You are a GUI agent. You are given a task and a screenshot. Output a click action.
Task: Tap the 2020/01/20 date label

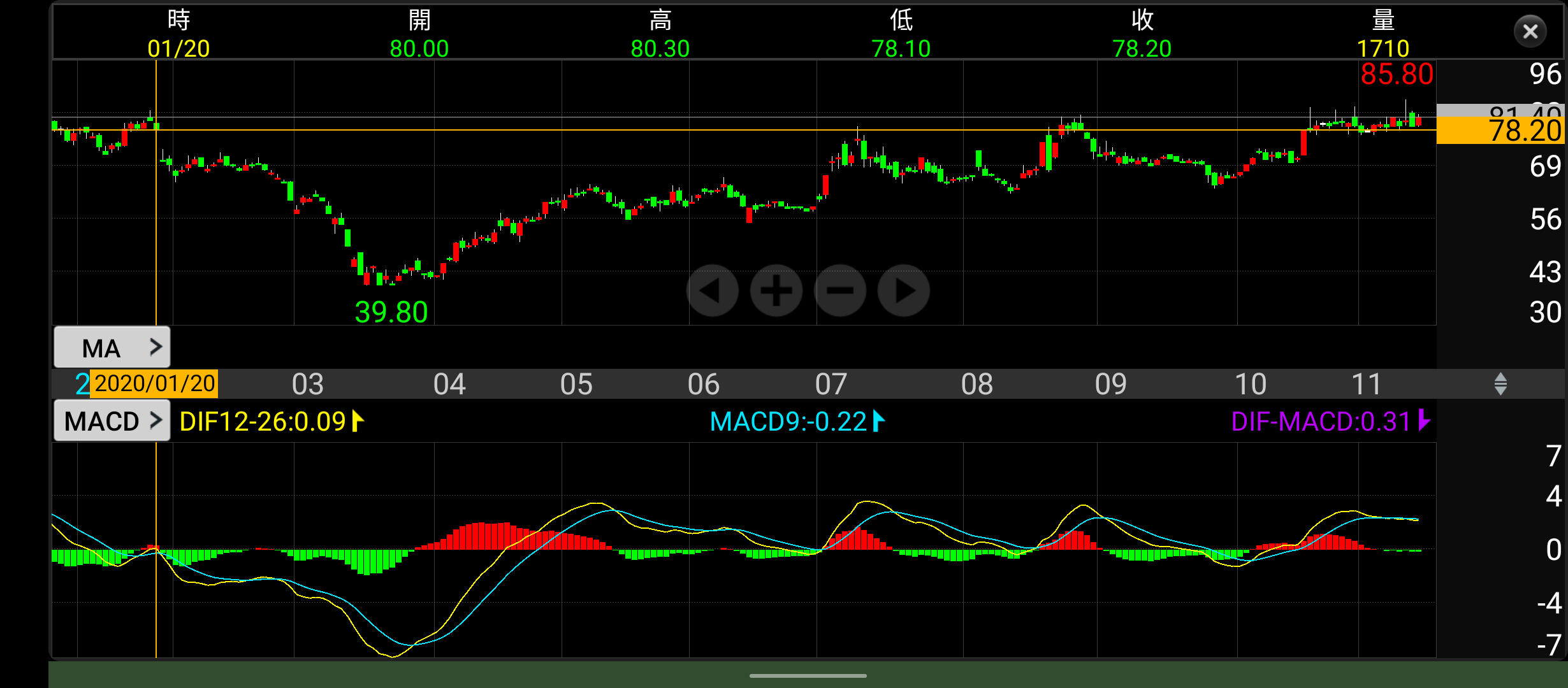(x=154, y=383)
